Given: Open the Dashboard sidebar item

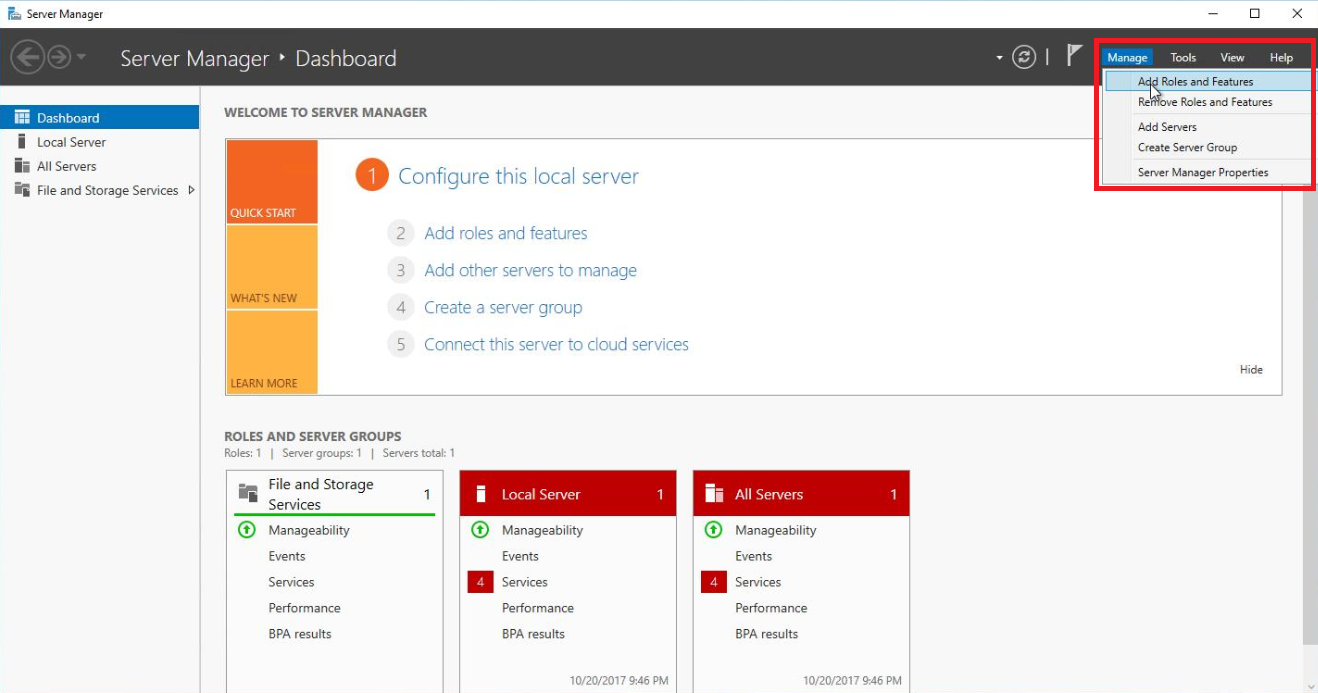Looking at the screenshot, I should click(x=67, y=117).
